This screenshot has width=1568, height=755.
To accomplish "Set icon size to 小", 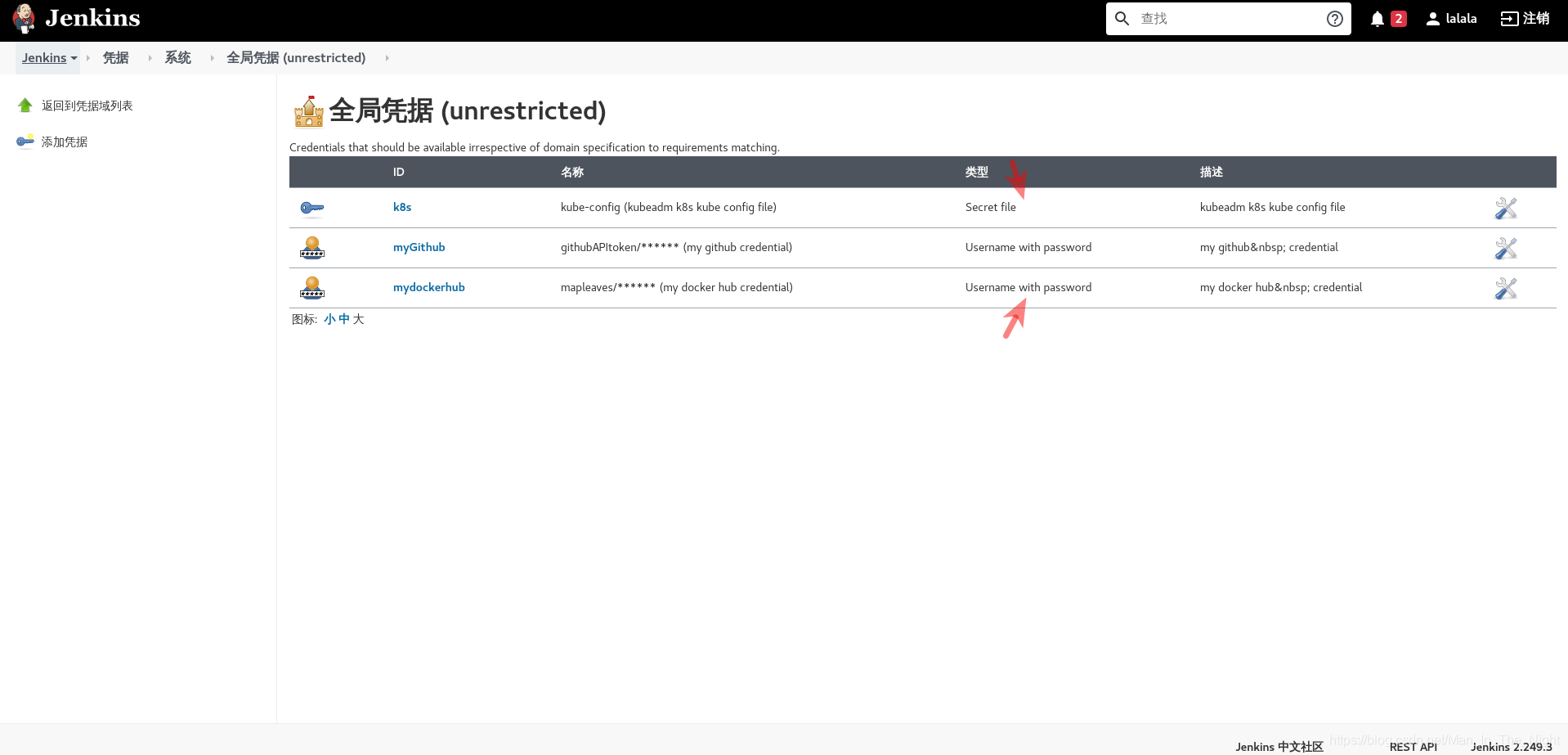I will click(x=329, y=319).
